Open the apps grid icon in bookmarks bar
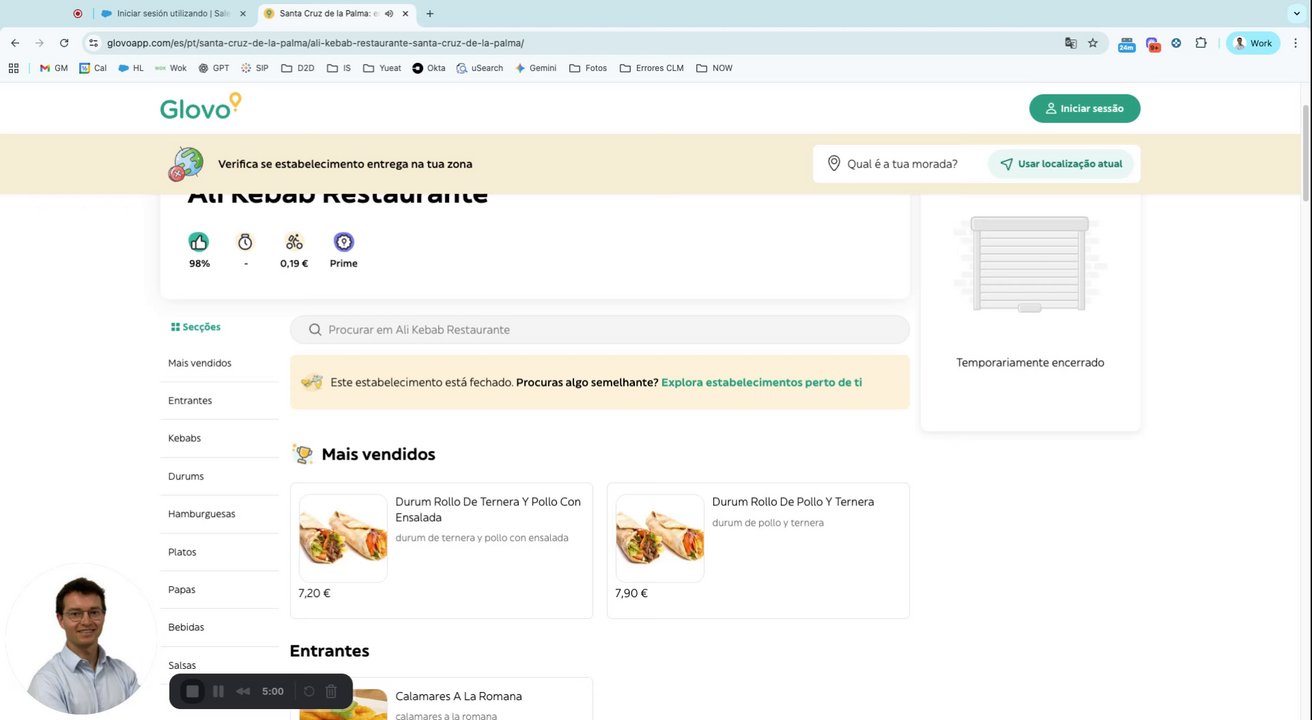This screenshot has height=720, width=1312. pos(14,68)
